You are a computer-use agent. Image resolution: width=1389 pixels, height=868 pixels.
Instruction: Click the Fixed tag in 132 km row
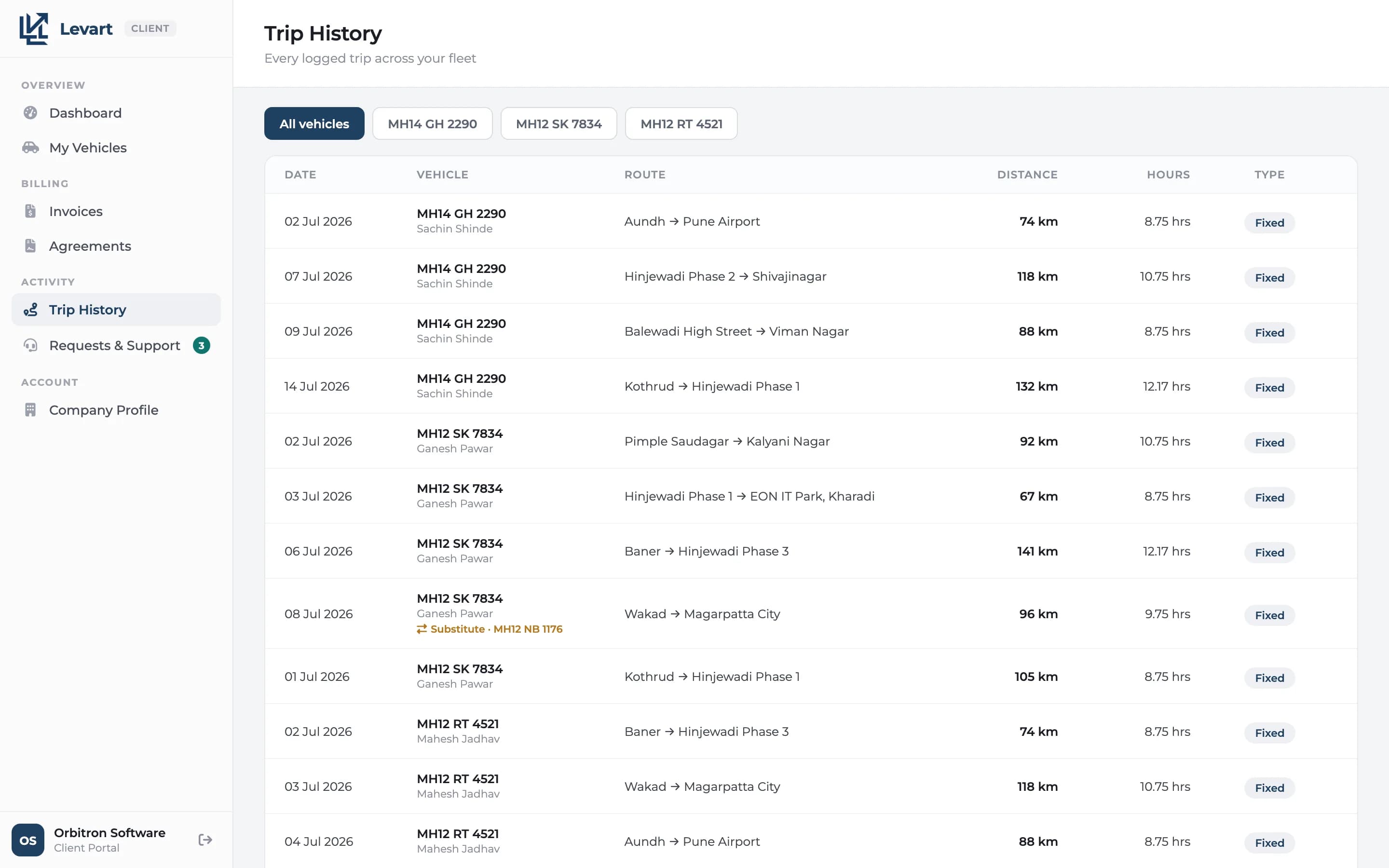point(1269,388)
